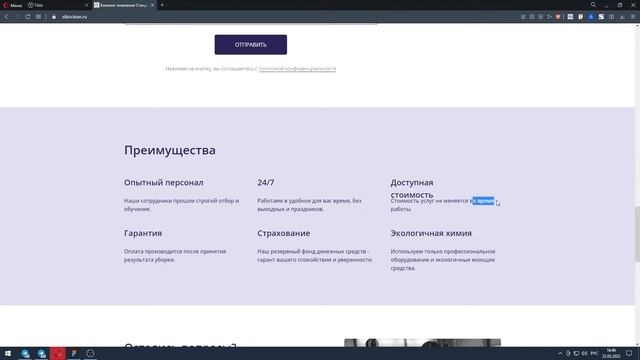640x360 pixels.
Task: Click the 24/7 heading
Action: (266, 182)
